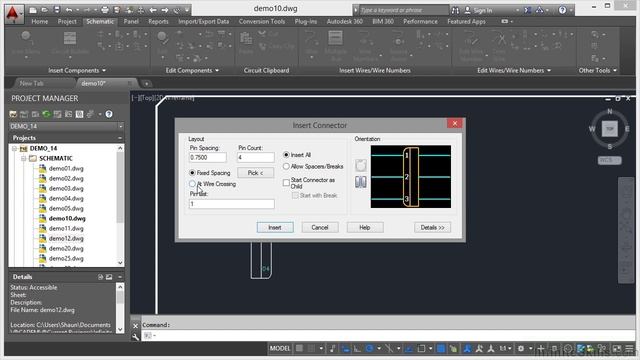Switch to the Reports ribbon tab
This screenshot has height=360, width=640.
tap(158, 21)
